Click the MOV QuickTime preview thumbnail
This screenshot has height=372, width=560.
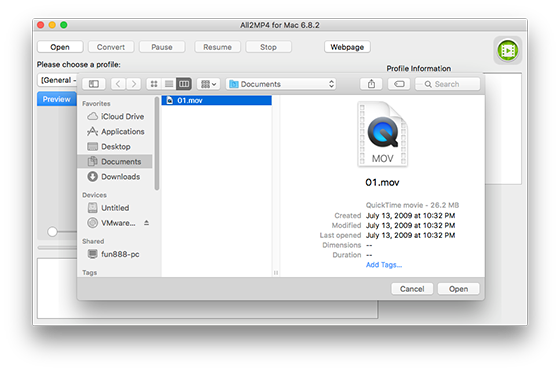point(382,134)
